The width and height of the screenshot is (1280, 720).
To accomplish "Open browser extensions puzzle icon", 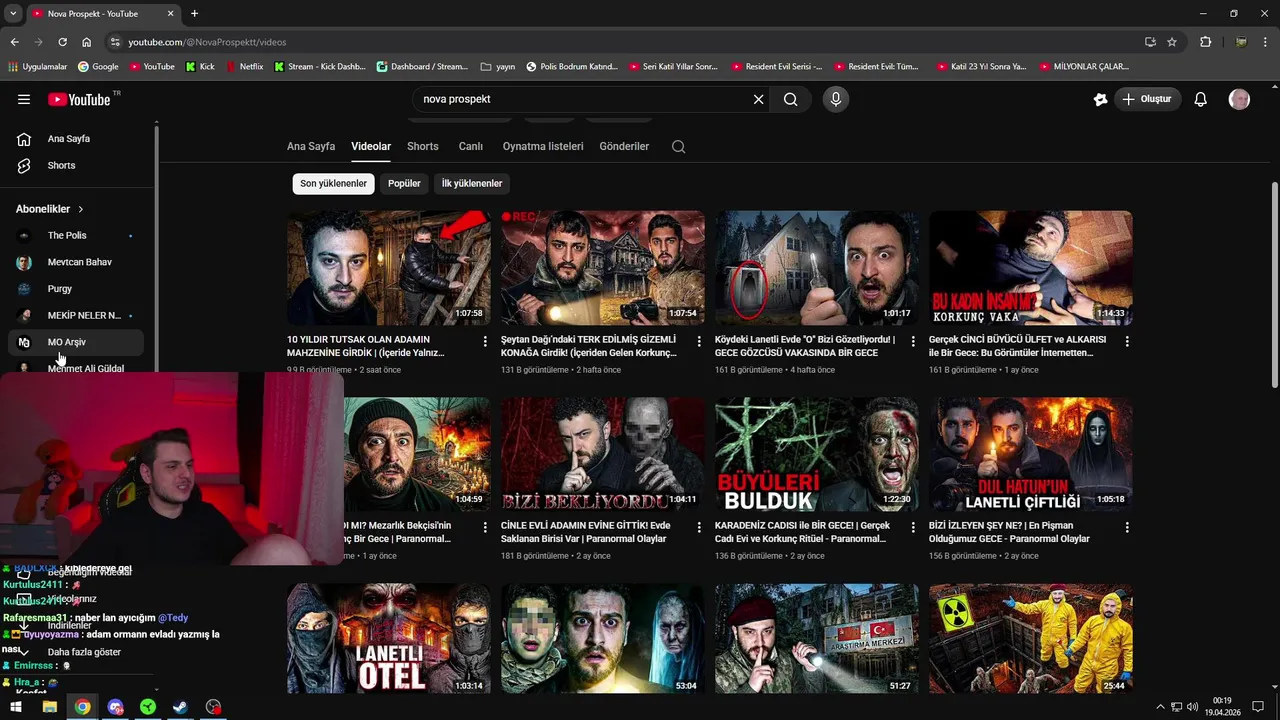I will pyautogui.click(x=1205, y=42).
